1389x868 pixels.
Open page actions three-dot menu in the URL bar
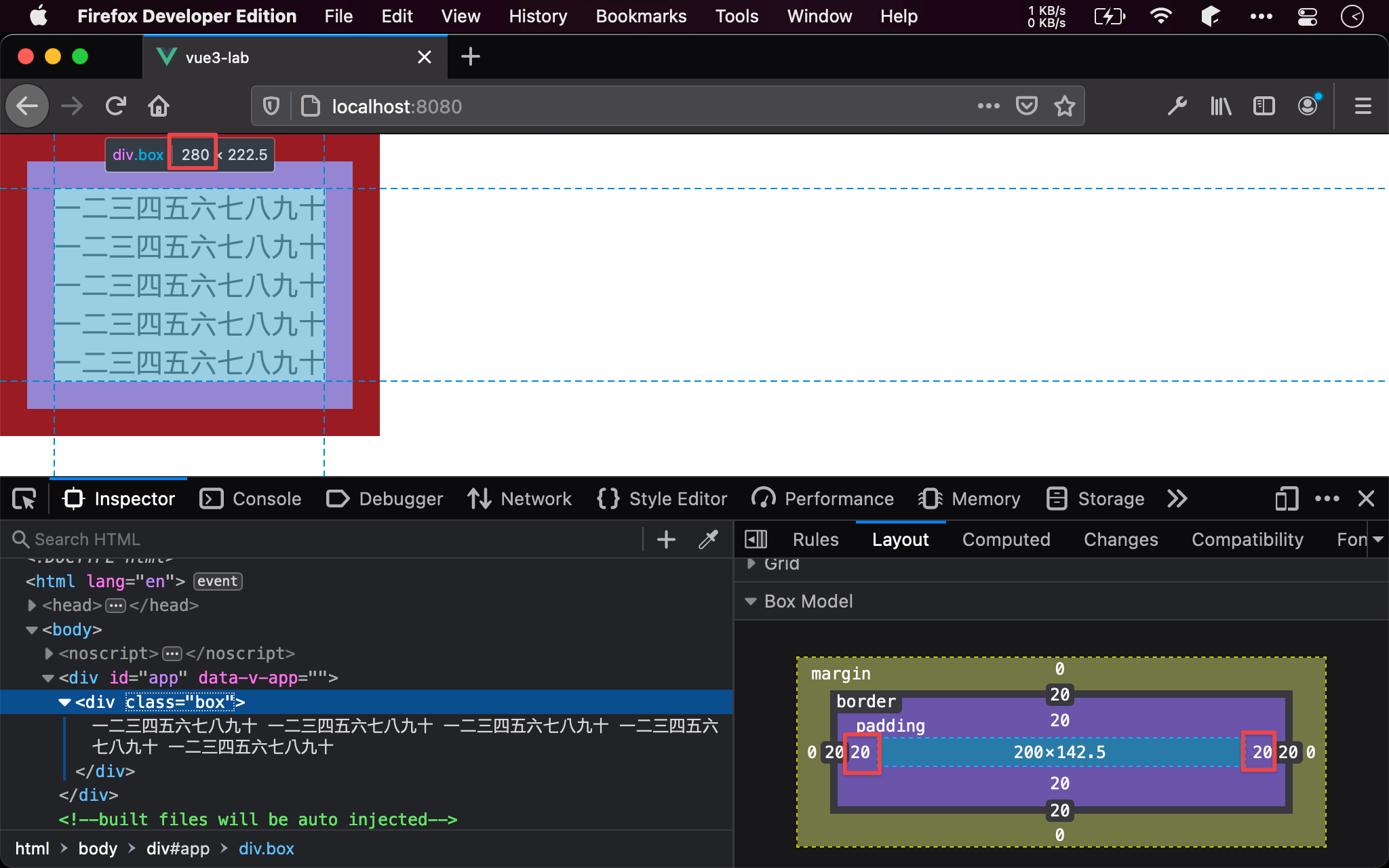[989, 106]
